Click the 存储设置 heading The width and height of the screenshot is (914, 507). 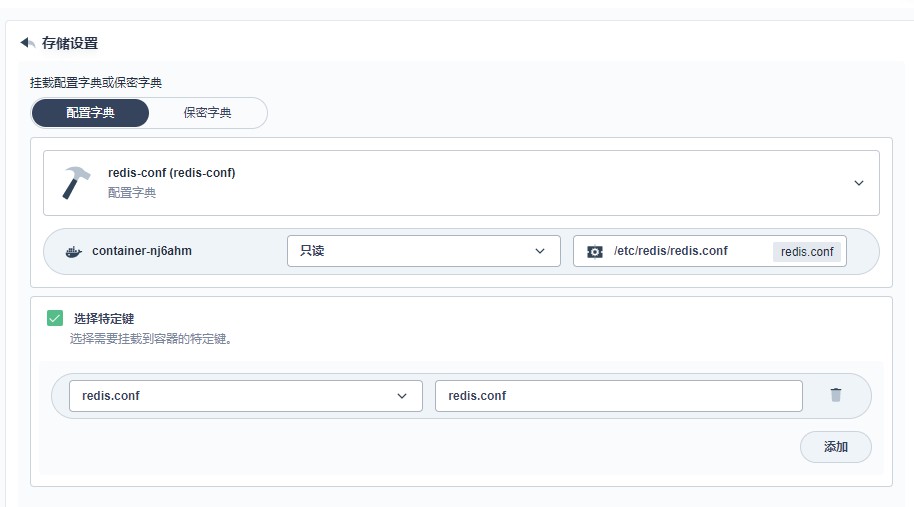70,43
